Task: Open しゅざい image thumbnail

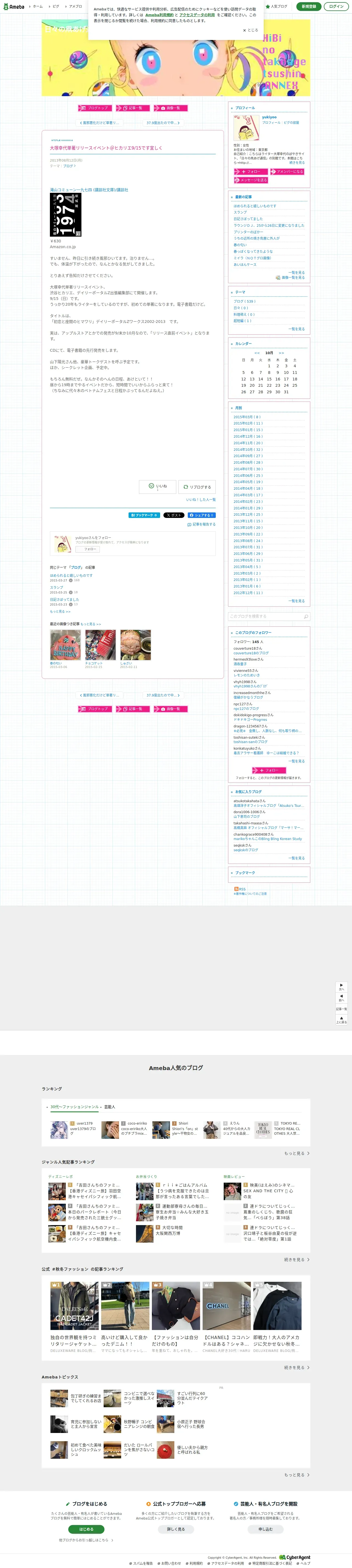Action: tap(135, 645)
